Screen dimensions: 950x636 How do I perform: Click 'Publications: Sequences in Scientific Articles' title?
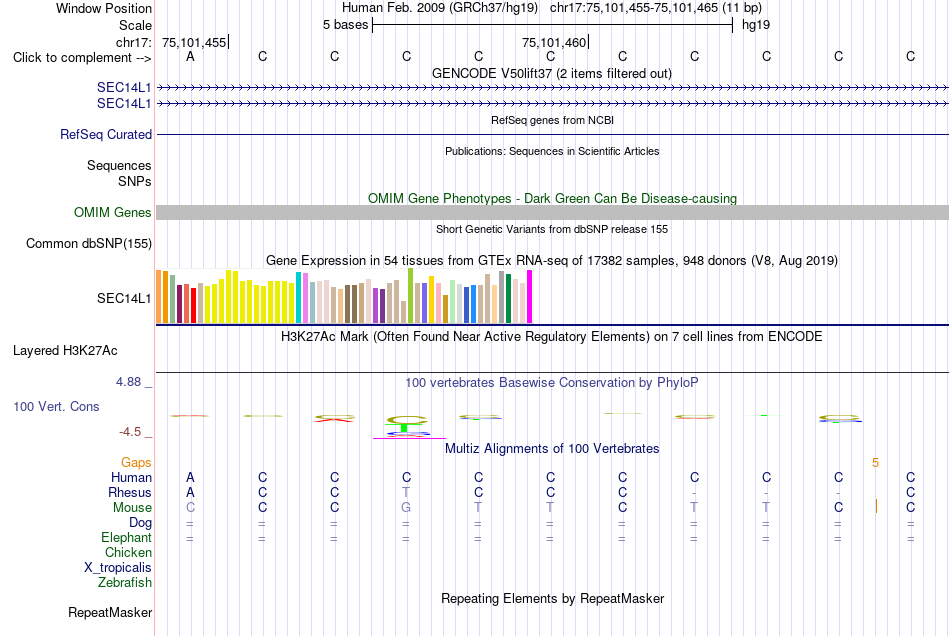tap(552, 151)
